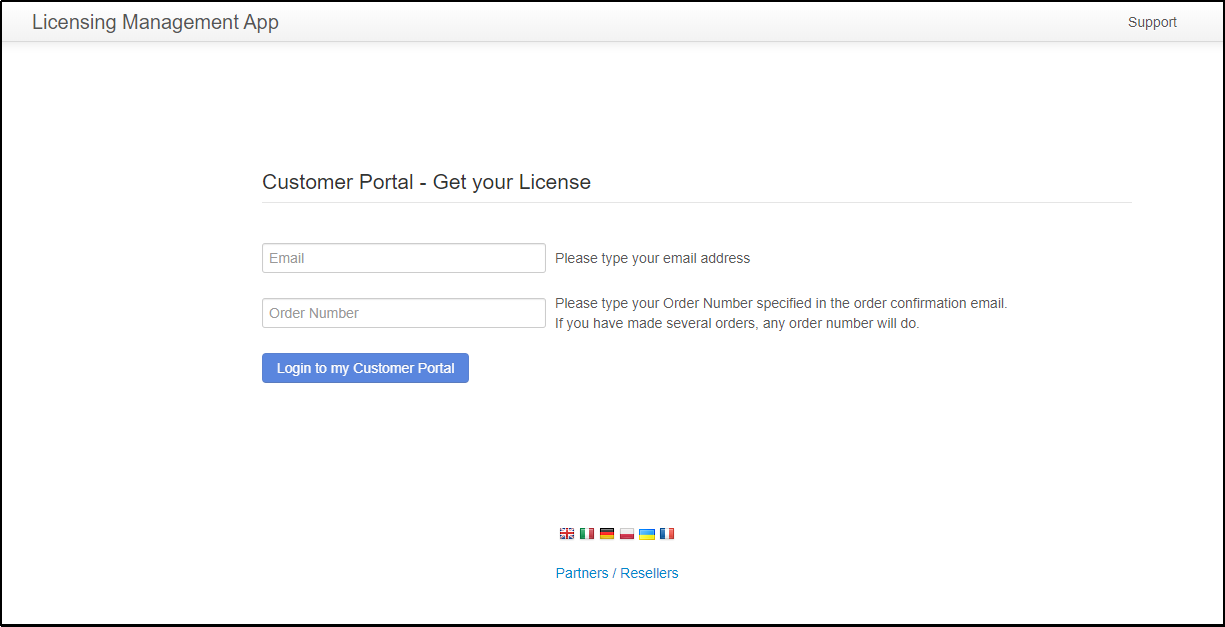Open the Partners / Resellers link
The image size is (1225, 627).
[617, 573]
